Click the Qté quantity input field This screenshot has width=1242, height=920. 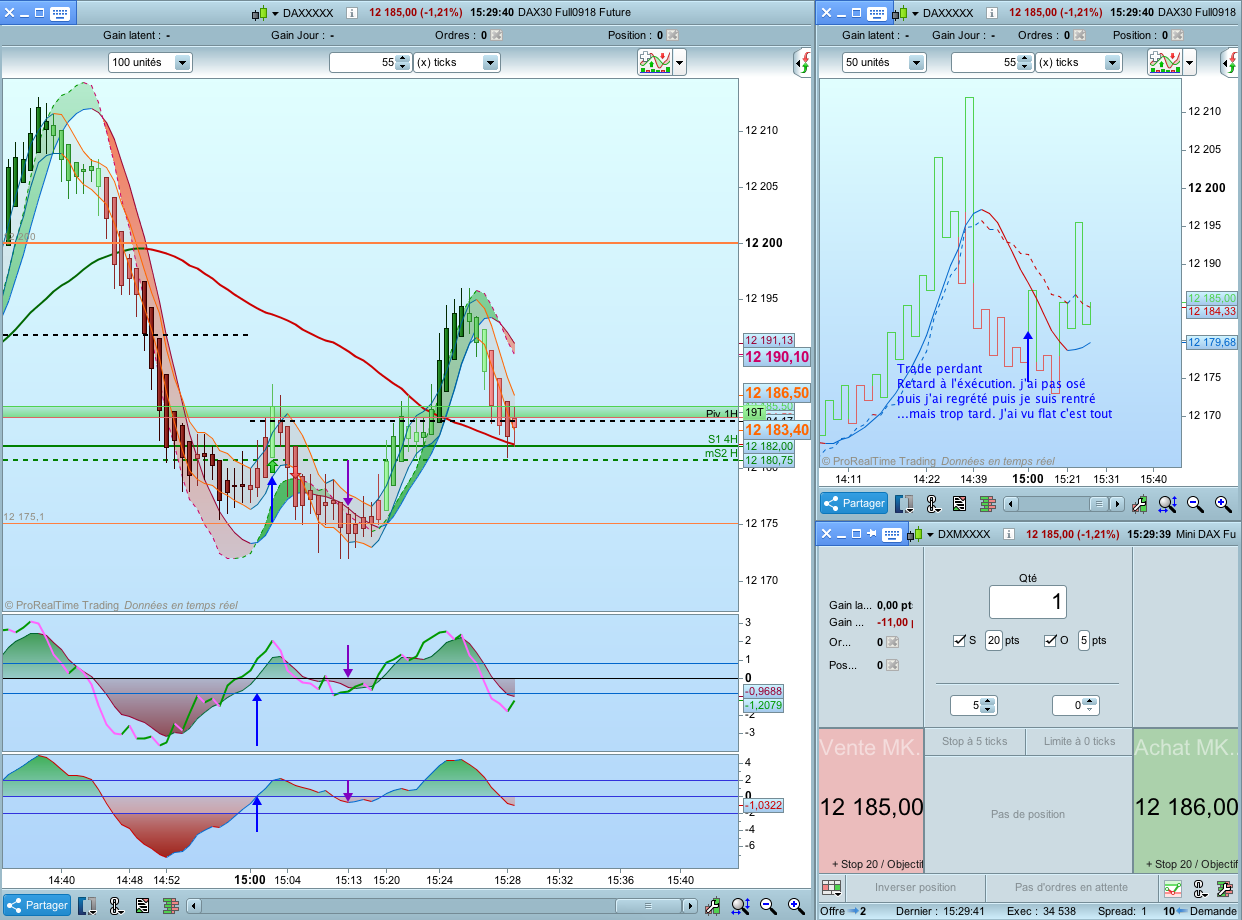1027,602
